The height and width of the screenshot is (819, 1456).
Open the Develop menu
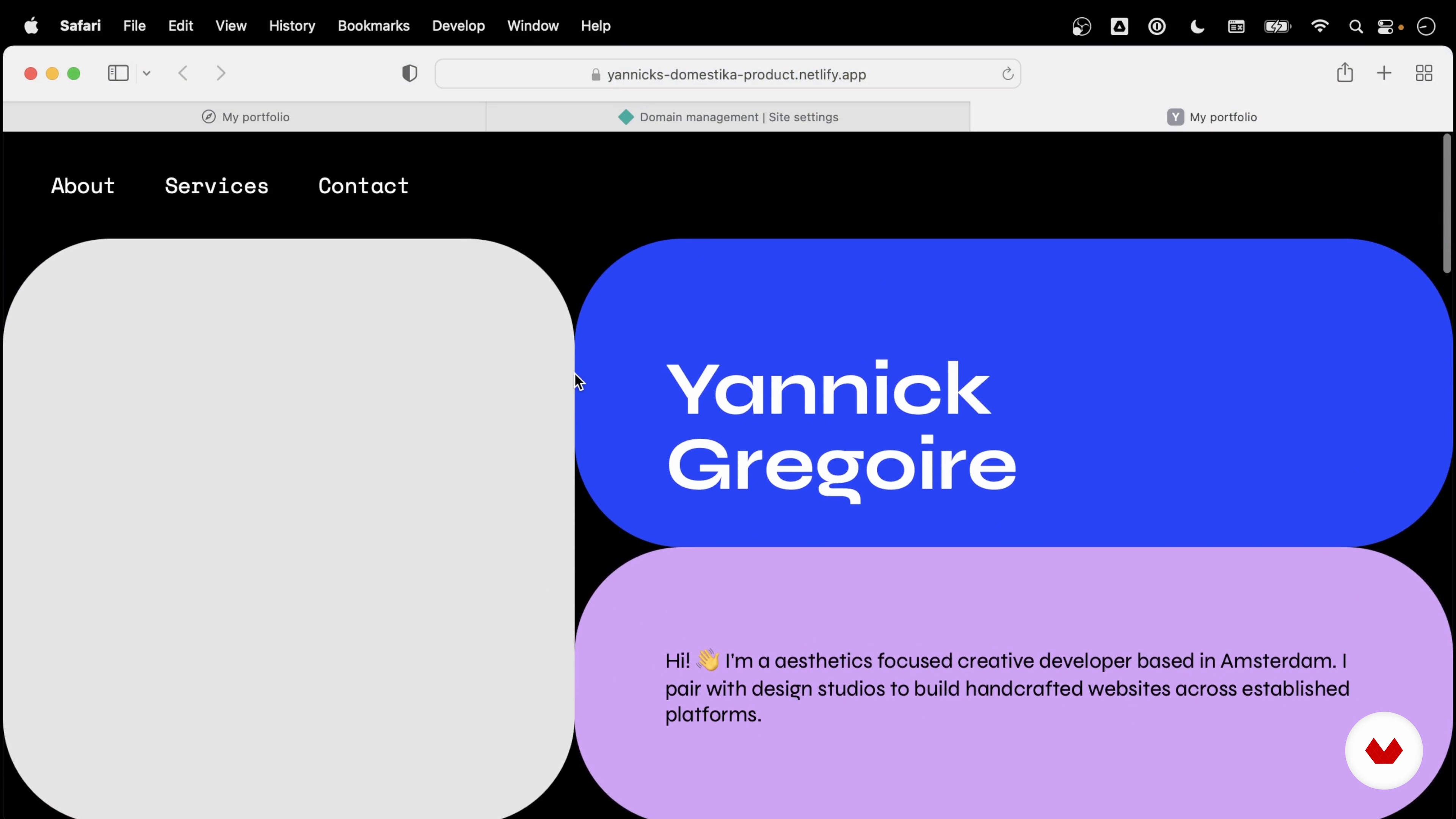[x=458, y=26]
